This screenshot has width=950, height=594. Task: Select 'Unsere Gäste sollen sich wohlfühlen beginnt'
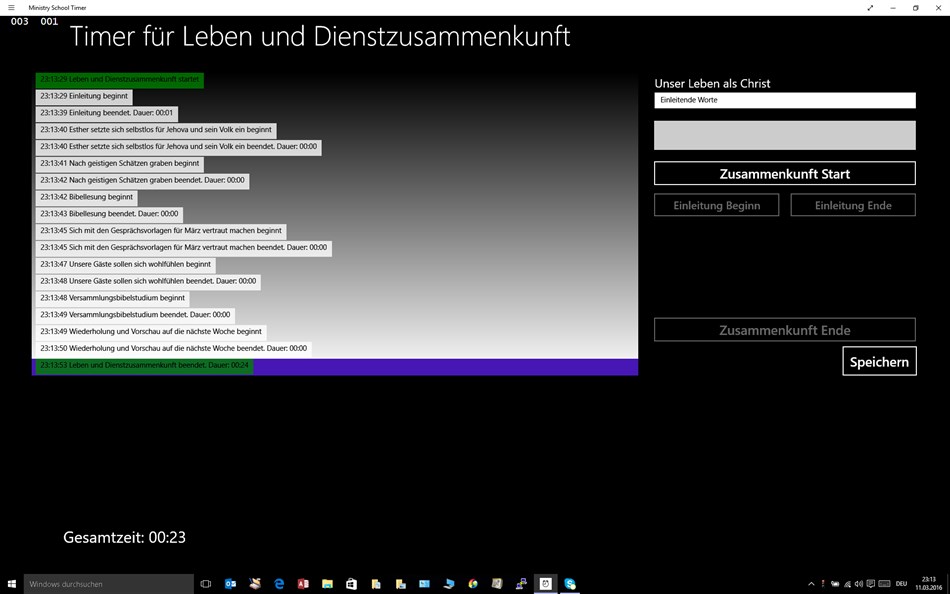coord(125,264)
